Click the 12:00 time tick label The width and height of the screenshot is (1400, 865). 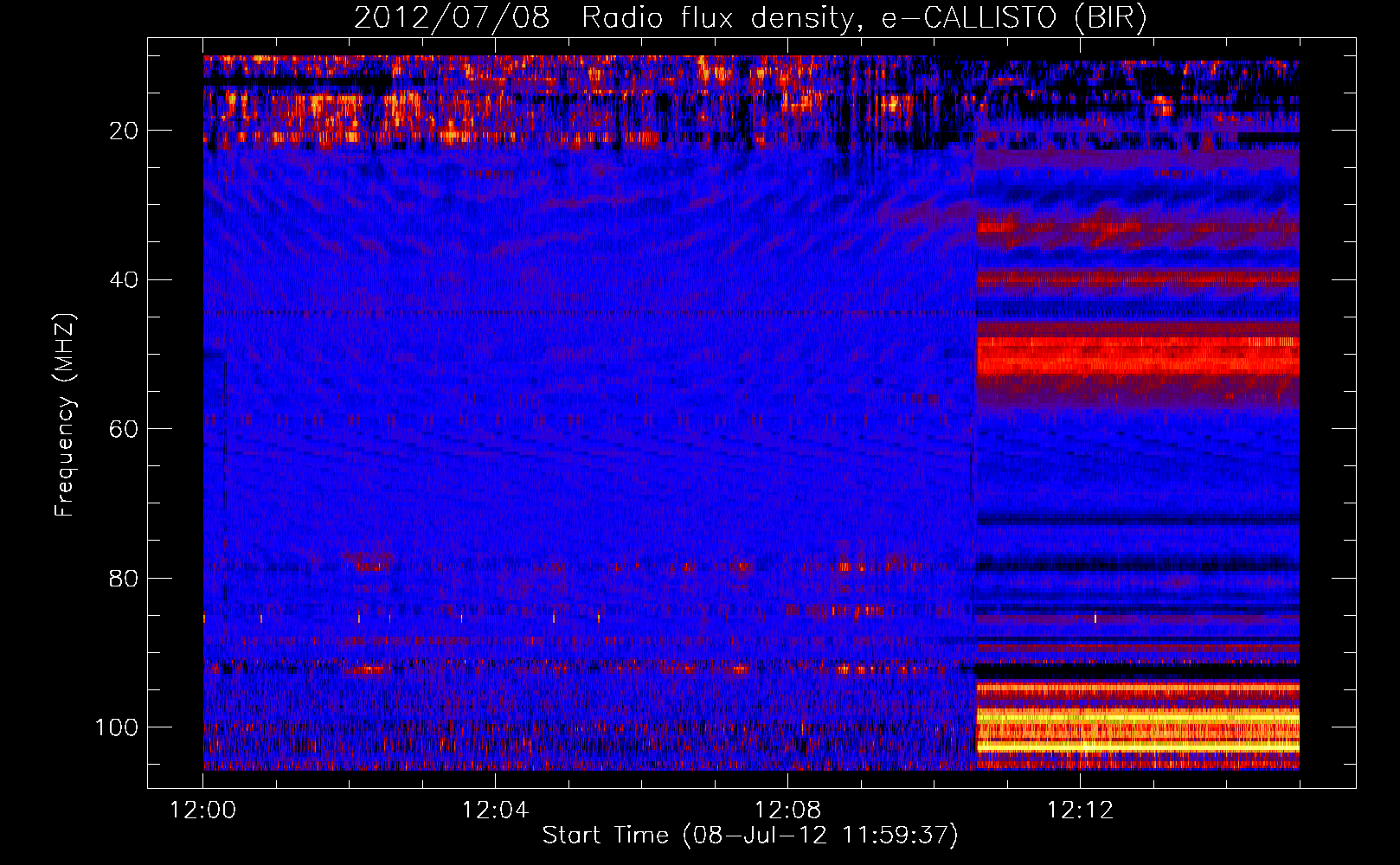coord(203,811)
